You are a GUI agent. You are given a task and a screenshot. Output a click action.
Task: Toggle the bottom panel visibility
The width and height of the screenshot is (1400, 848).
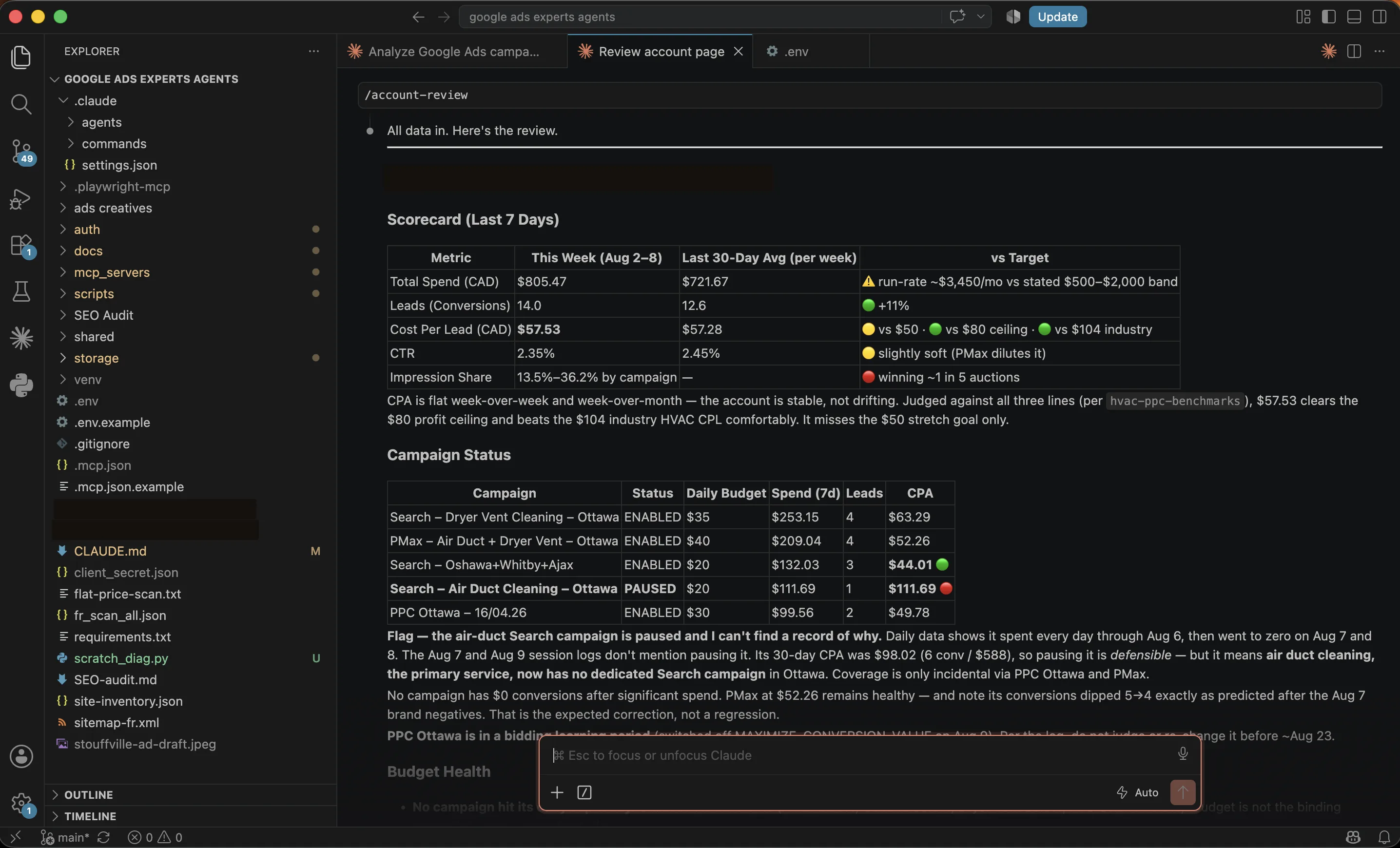[1354, 17]
